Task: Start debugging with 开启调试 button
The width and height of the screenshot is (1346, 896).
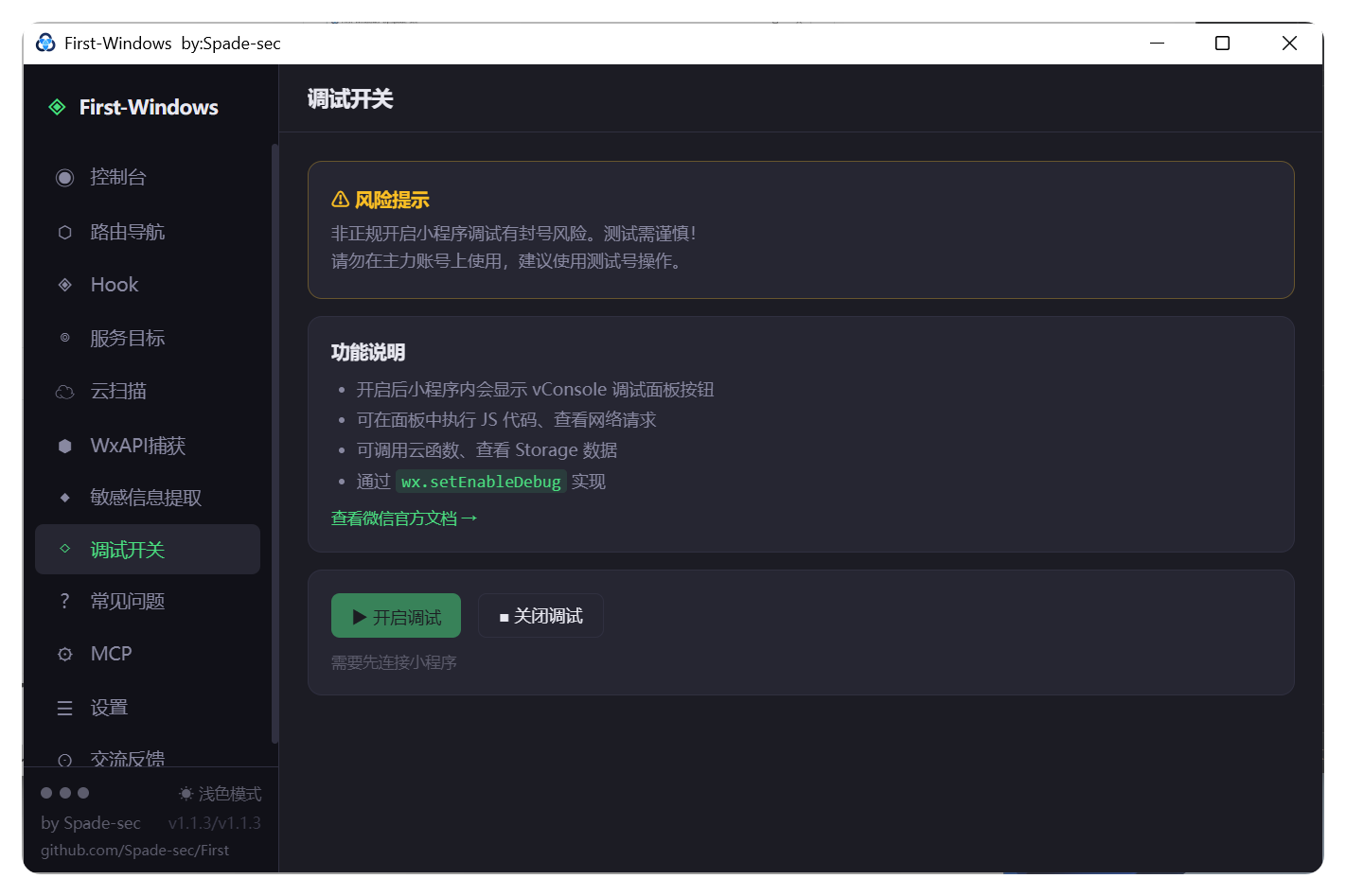Action: [x=396, y=616]
